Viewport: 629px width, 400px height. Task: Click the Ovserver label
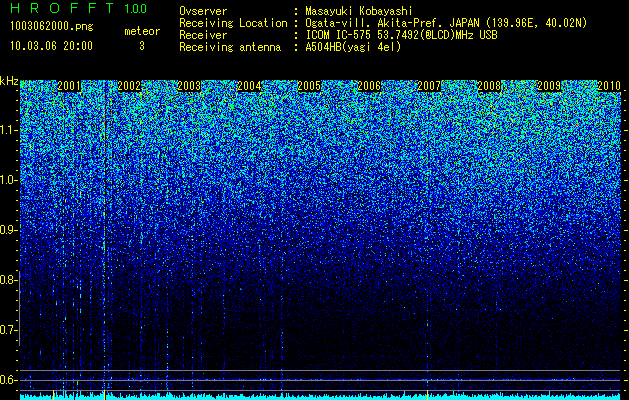[203, 11]
